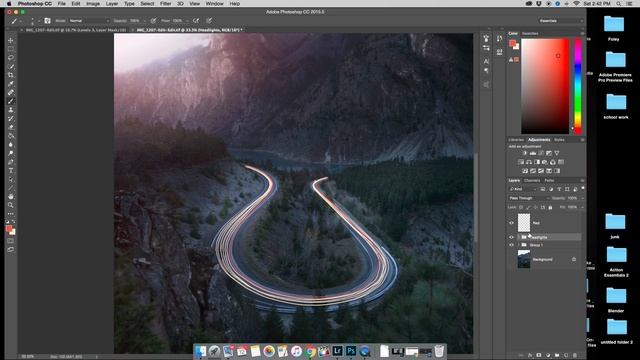Viewport: 640px width, 360px height.
Task: Select the Zoom tool in the toolbar
Action: (x=11, y=205)
